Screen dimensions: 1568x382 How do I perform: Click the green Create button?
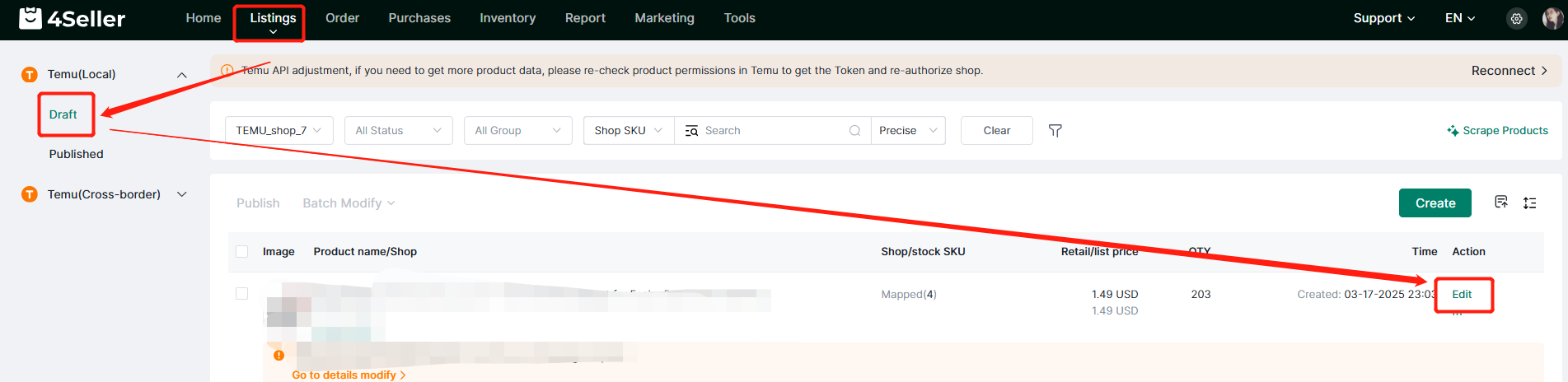coord(1435,203)
